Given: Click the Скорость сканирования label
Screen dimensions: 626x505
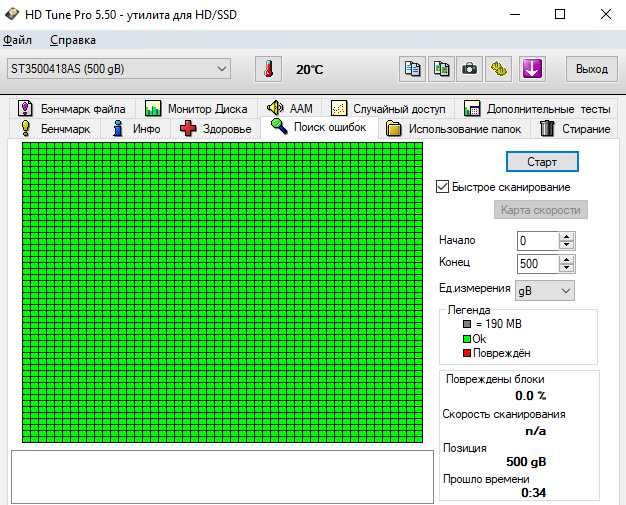Looking at the screenshot, I should (x=504, y=414).
